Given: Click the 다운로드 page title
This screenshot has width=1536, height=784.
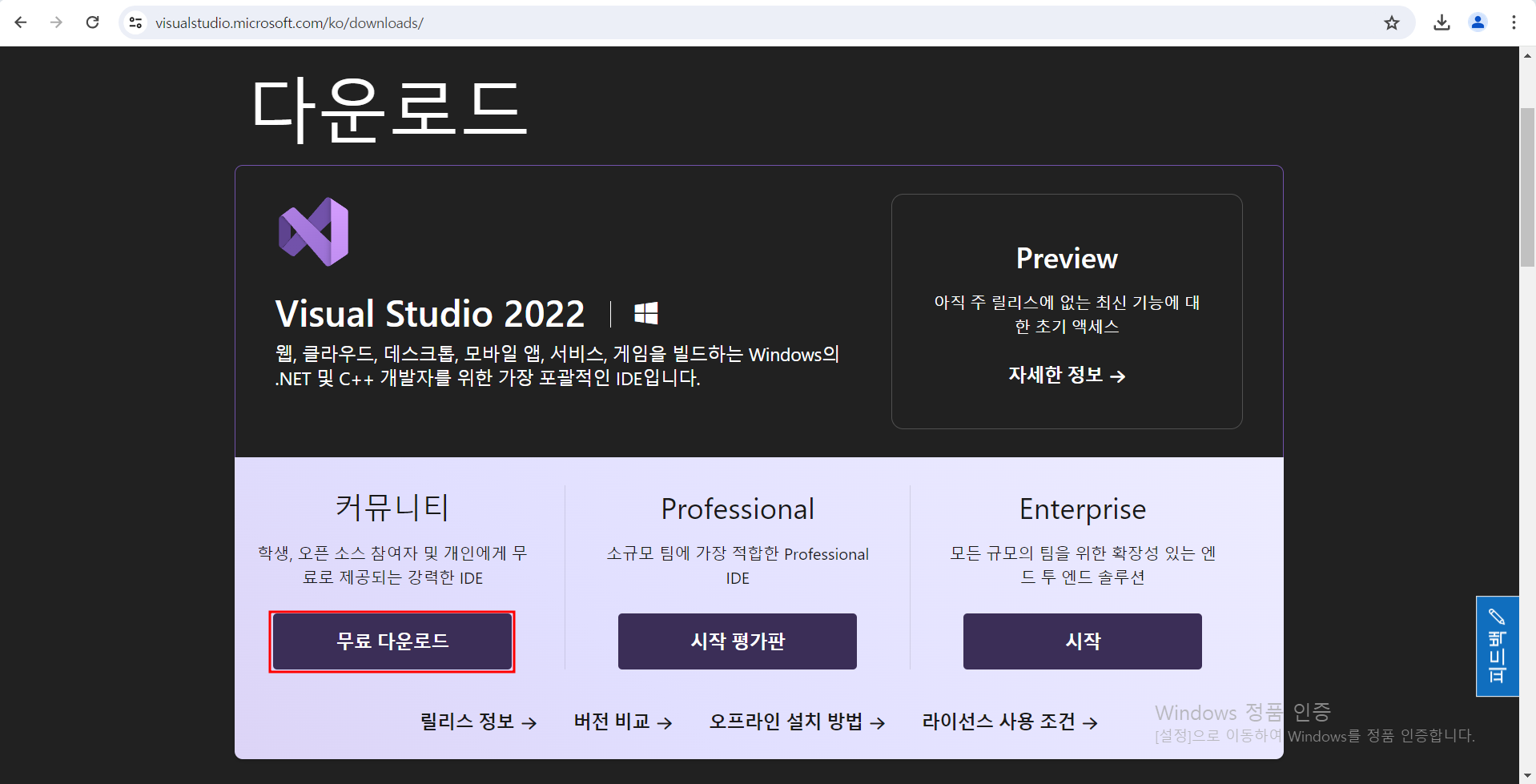Looking at the screenshot, I should pyautogui.click(x=390, y=110).
